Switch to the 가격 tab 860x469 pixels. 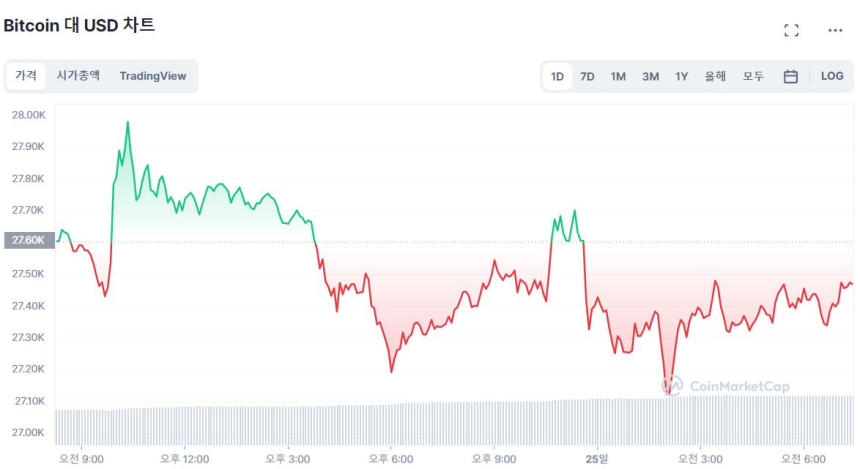pos(25,76)
